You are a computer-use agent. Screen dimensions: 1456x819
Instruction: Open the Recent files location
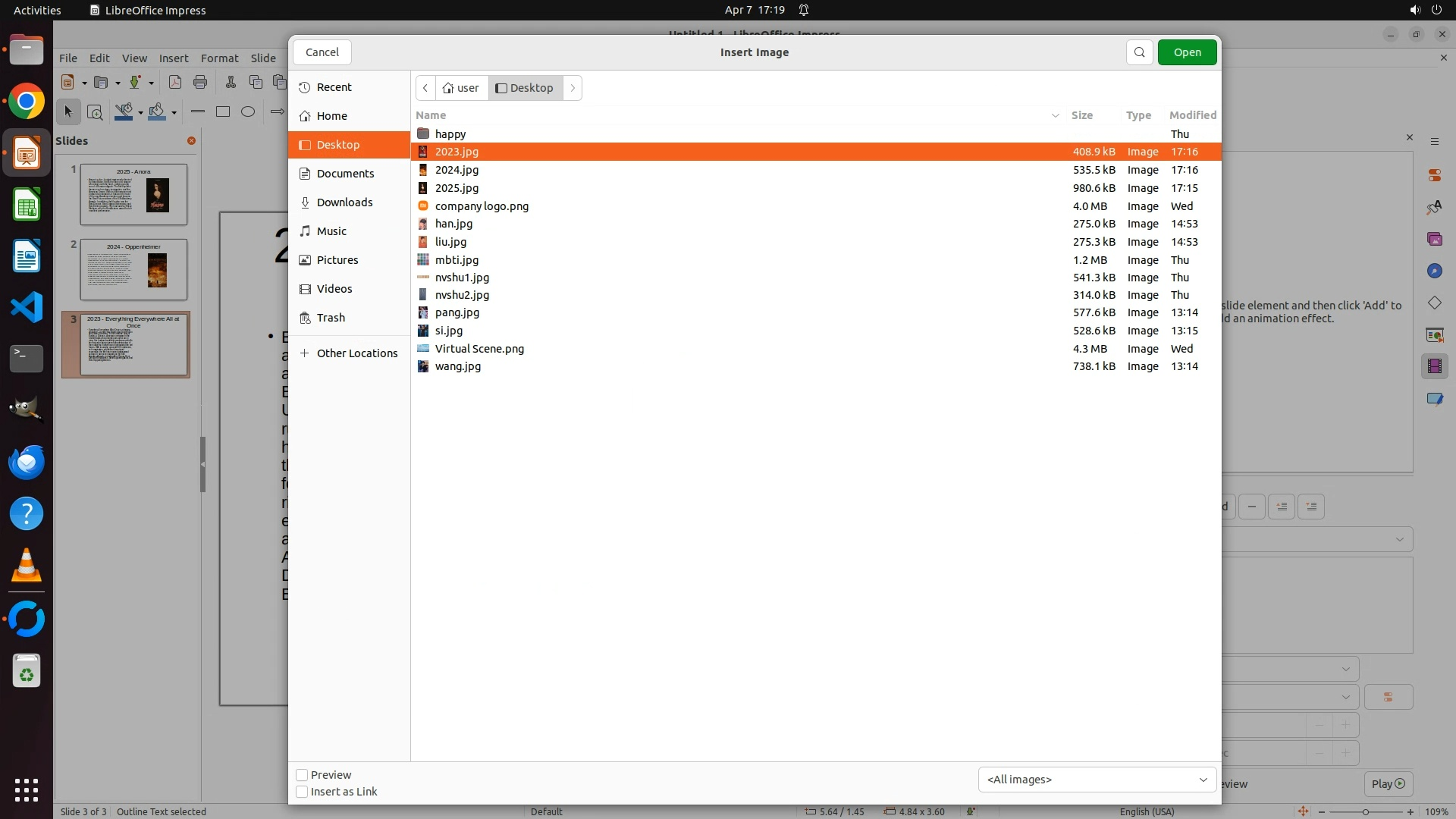(334, 87)
